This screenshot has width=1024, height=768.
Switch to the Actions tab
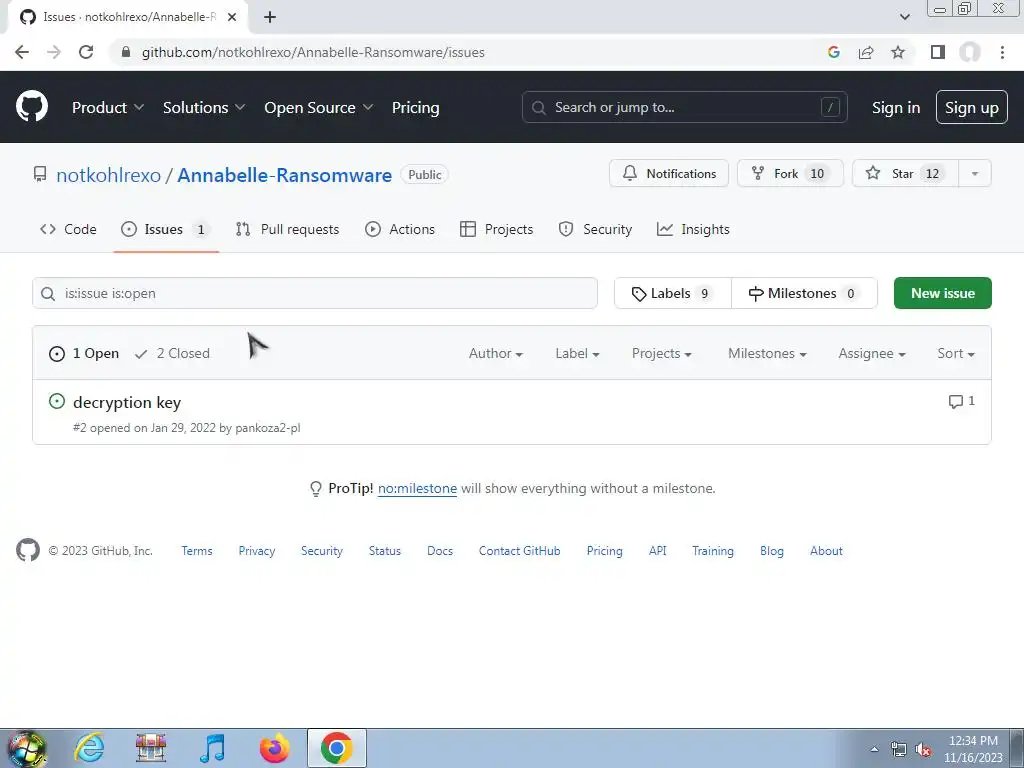(400, 229)
